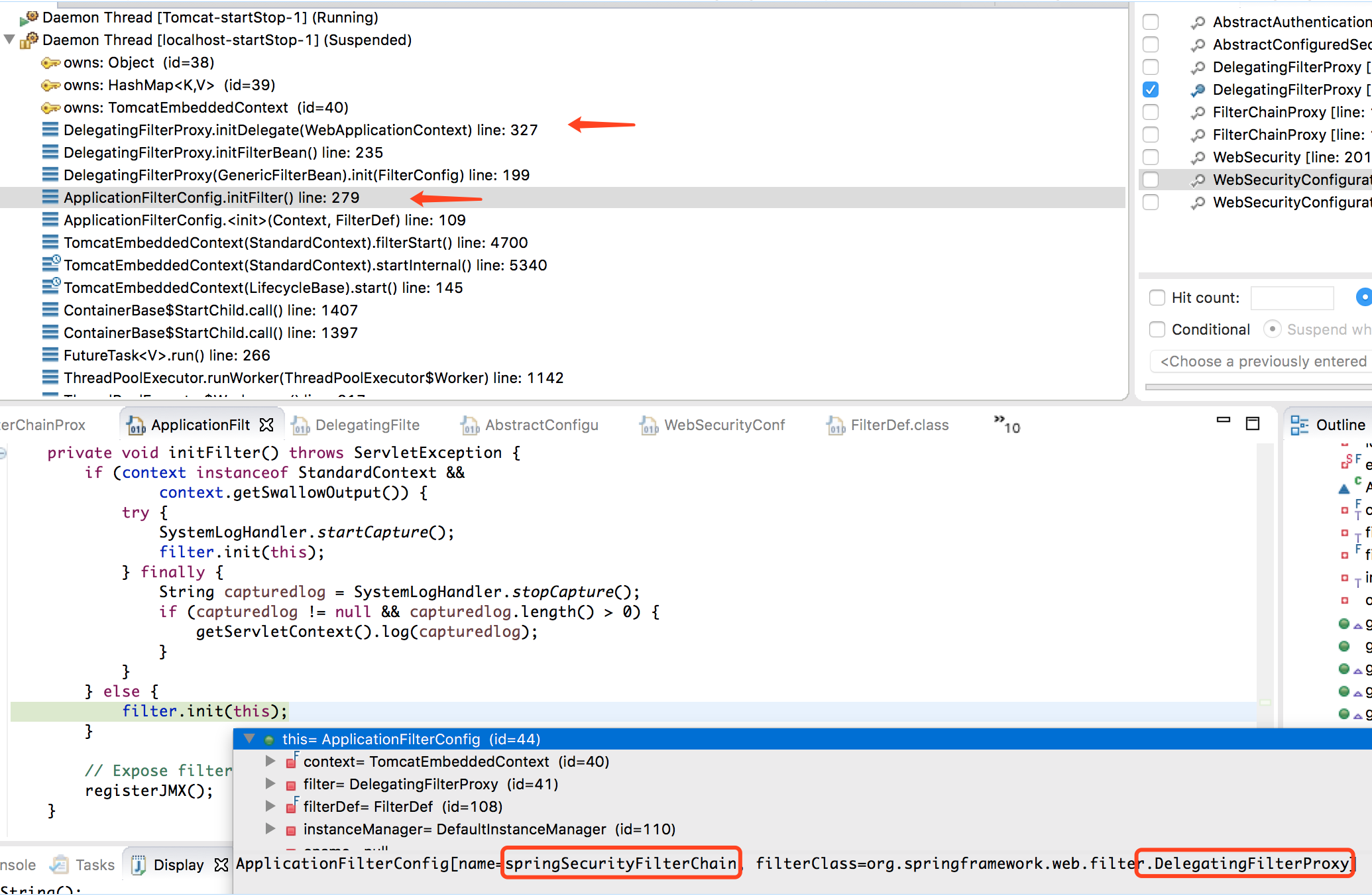The height and width of the screenshot is (896, 1372).
Task: Open the previously entered condition dropdown
Action: [x=1263, y=361]
